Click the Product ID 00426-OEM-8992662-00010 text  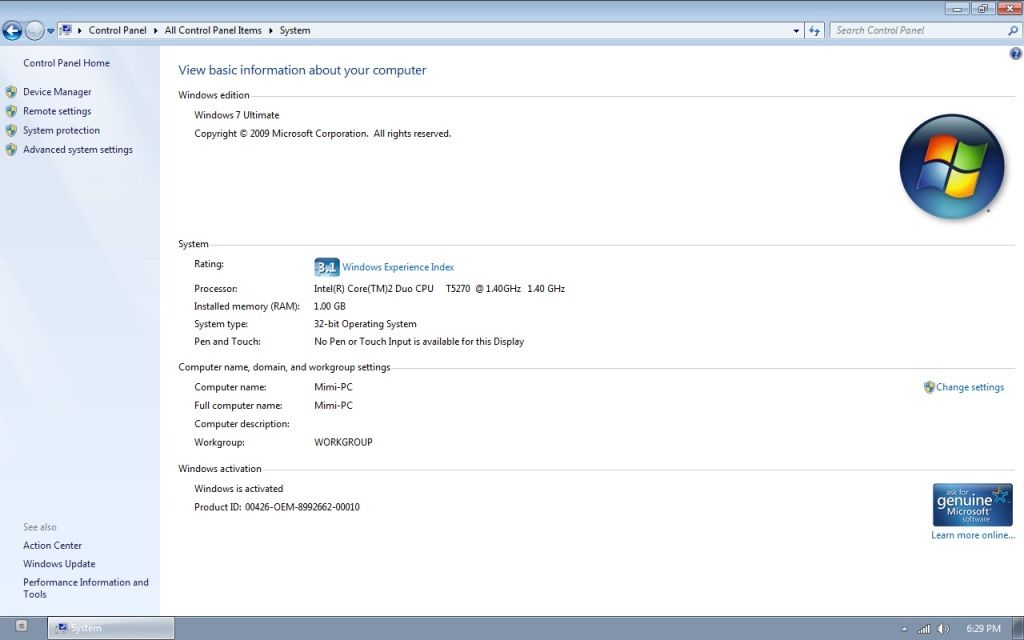pyautogui.click(x=277, y=507)
